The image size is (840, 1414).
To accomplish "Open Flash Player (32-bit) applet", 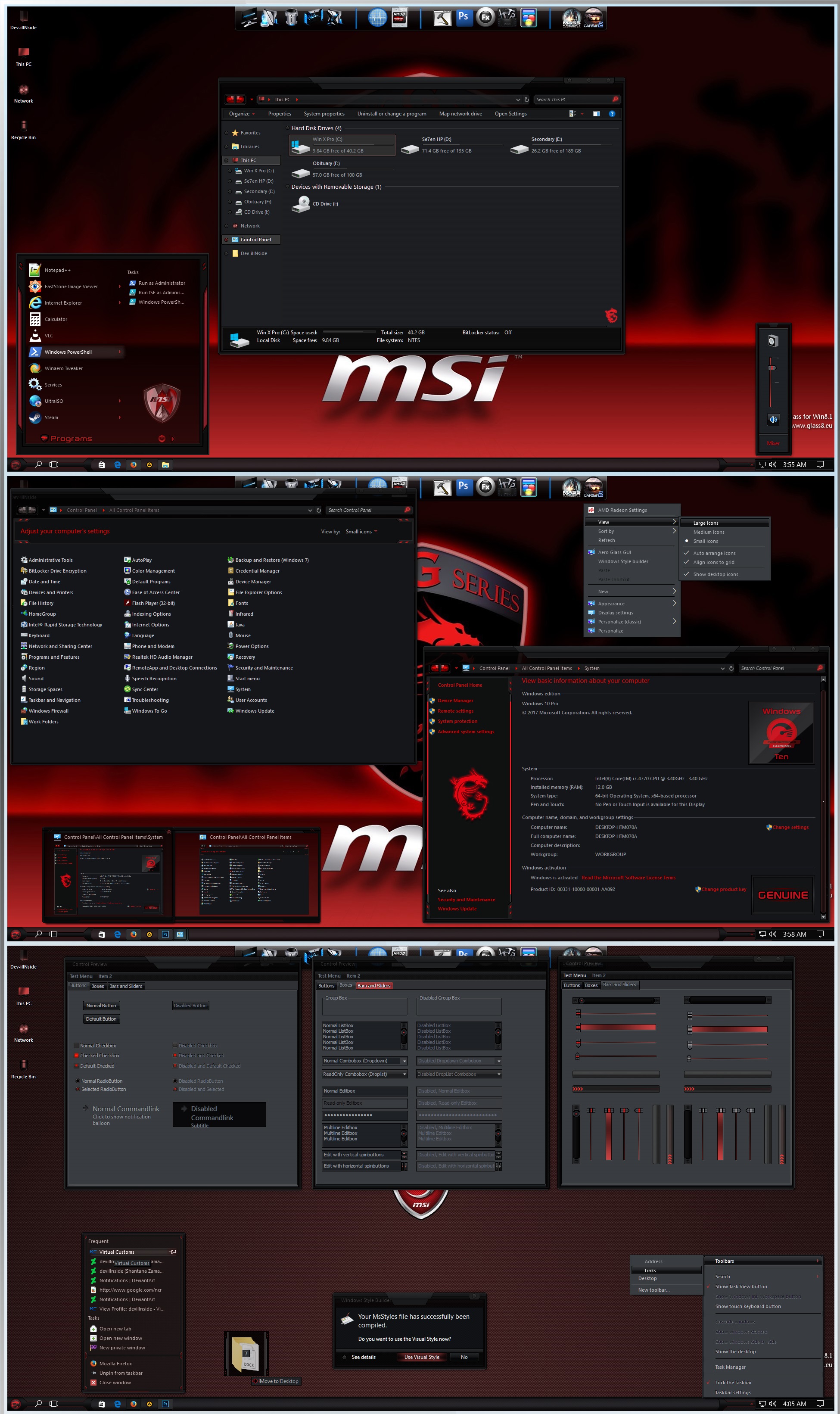I will 149,603.
